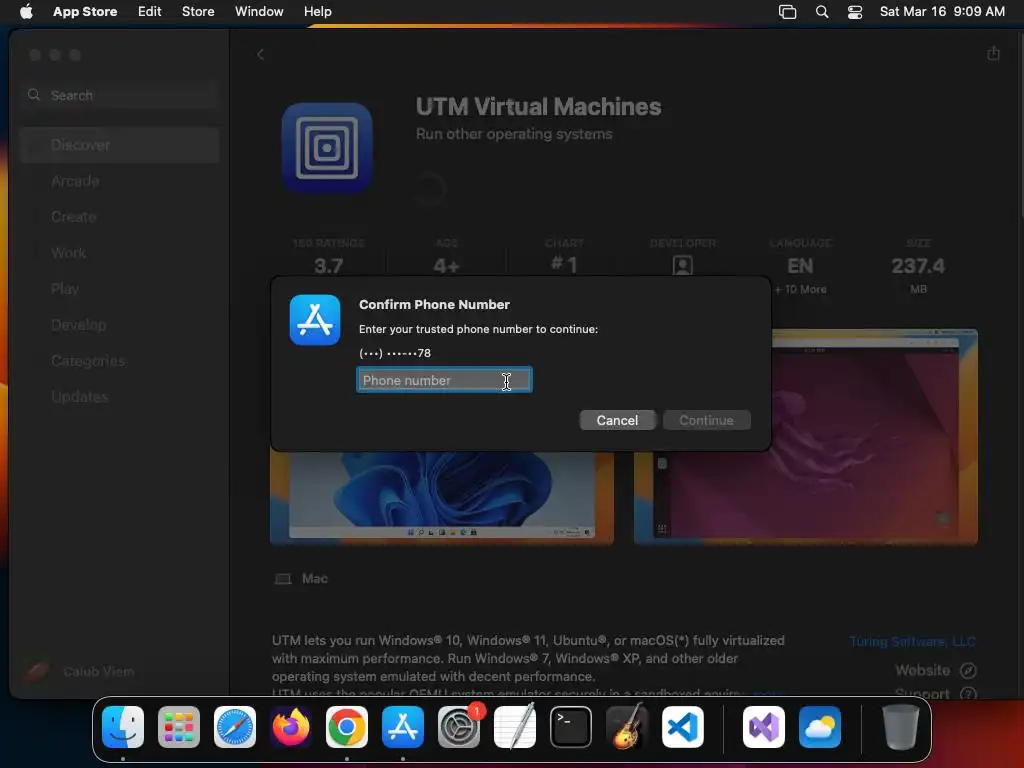Click the App Store icon in dialog
The width and height of the screenshot is (1024, 768).
(315, 319)
